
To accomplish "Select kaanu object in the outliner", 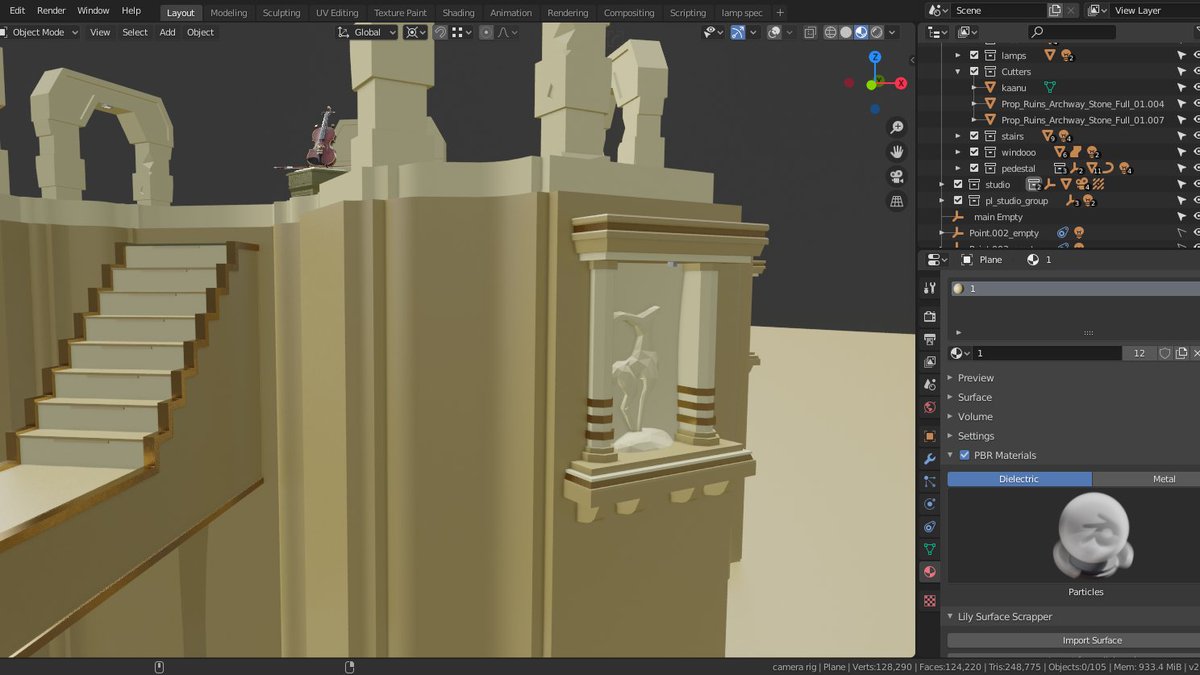I will [x=1014, y=88].
